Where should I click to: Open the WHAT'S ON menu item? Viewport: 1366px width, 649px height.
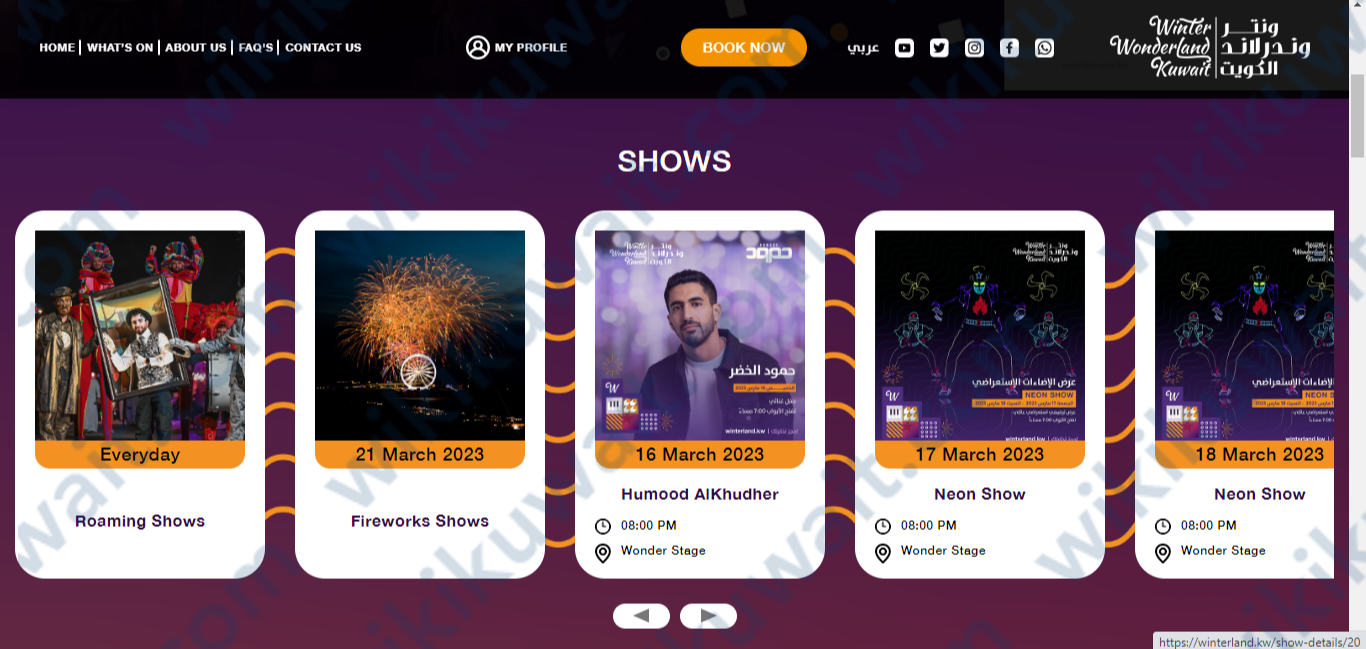[x=120, y=47]
